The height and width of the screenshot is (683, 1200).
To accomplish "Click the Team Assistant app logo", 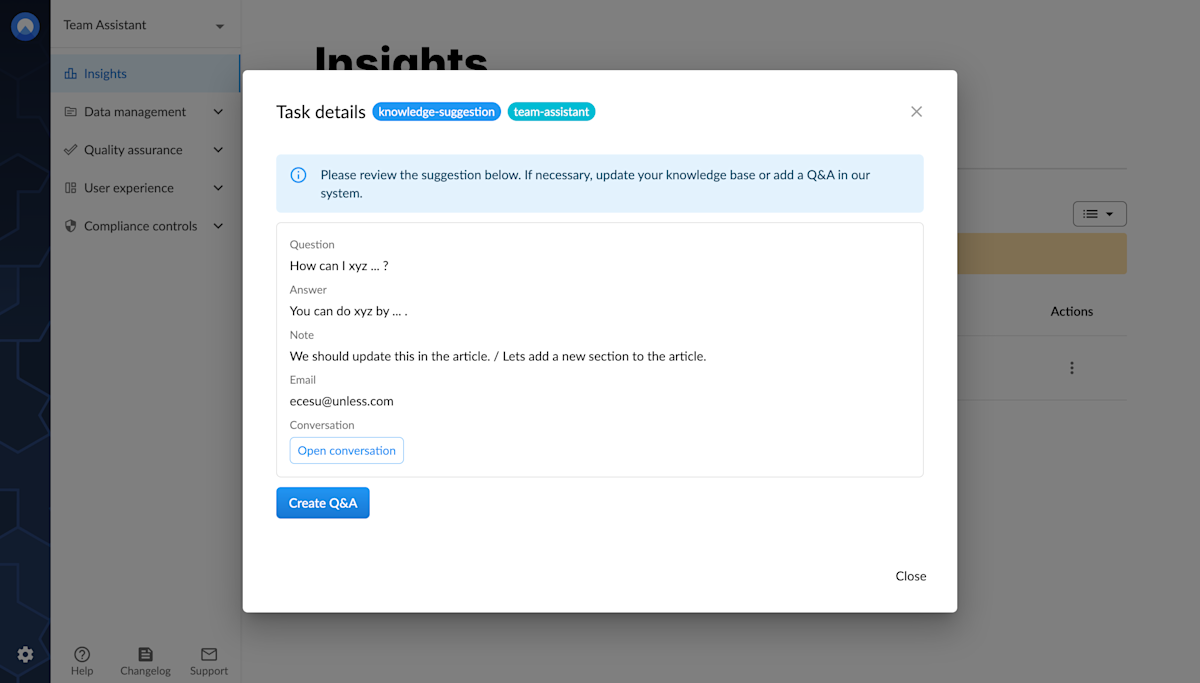I will point(24,26).
